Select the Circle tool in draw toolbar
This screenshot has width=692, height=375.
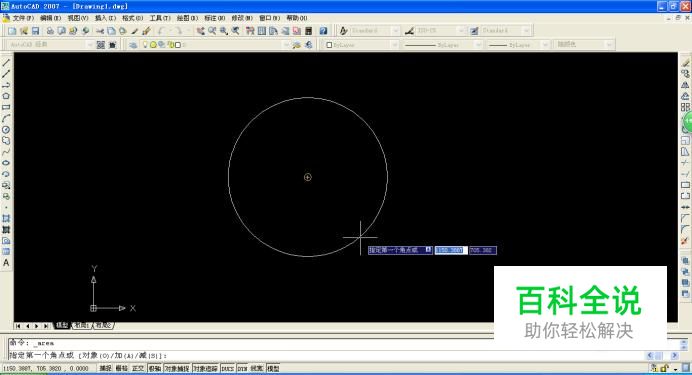tap(6, 130)
